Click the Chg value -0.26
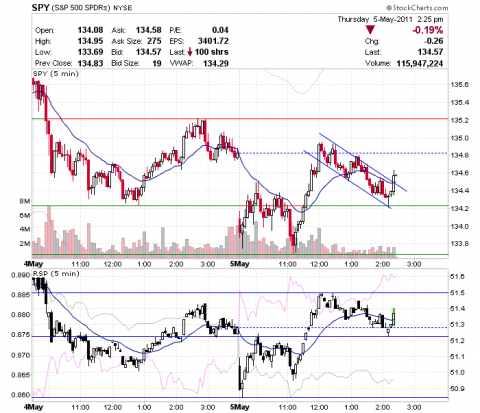The width and height of the screenshot is (480, 413). [x=433, y=41]
